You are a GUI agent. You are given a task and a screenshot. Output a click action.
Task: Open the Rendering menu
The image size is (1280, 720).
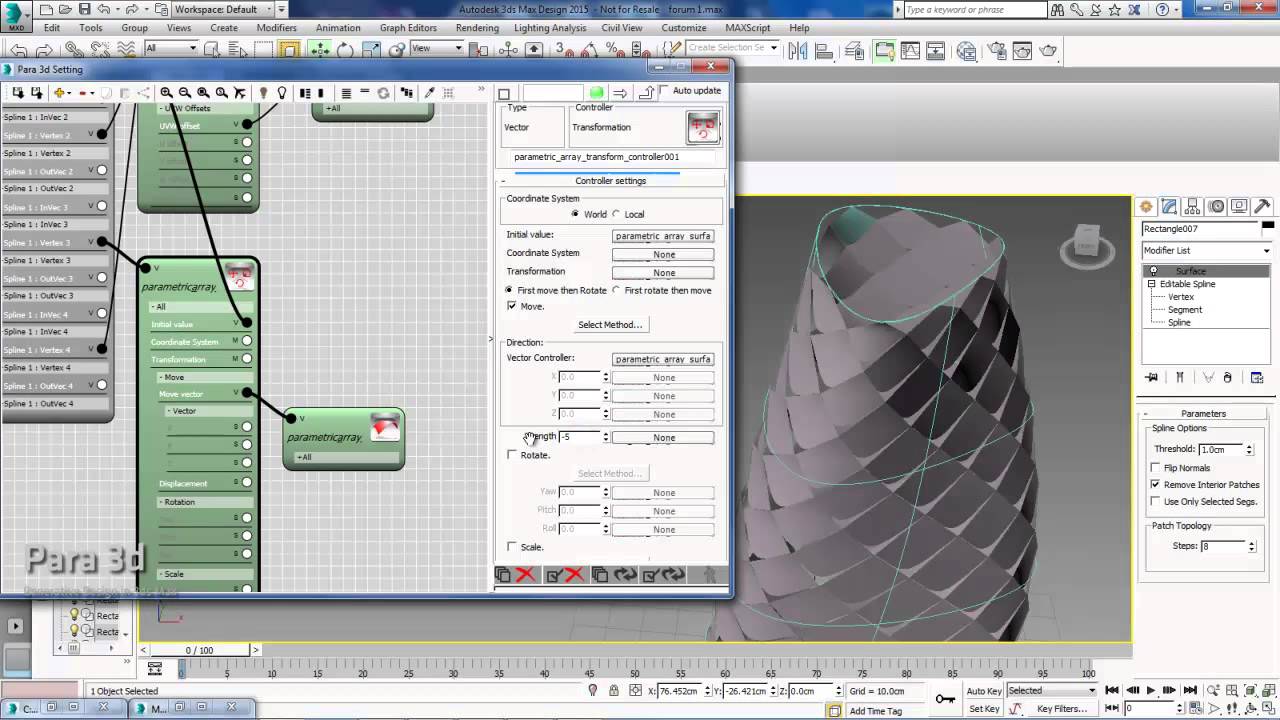477,28
